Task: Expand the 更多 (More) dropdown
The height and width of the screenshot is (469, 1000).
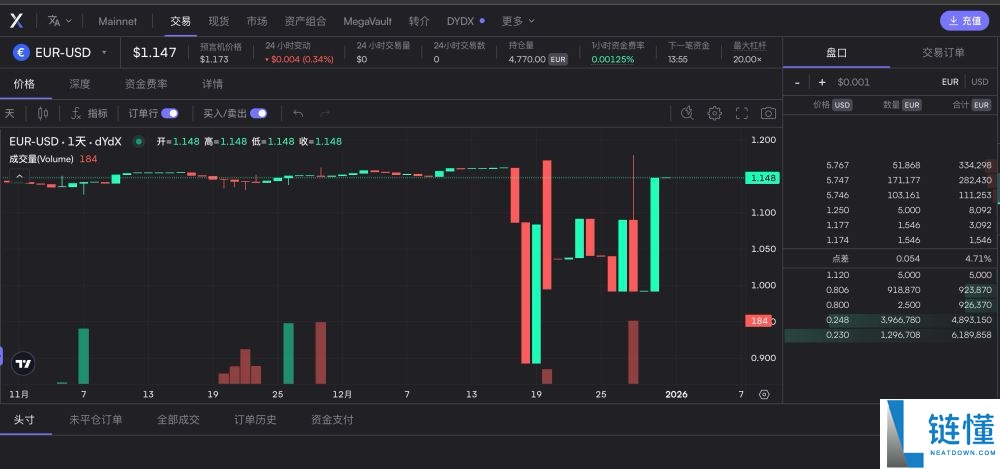Action: pyautogui.click(x=518, y=21)
